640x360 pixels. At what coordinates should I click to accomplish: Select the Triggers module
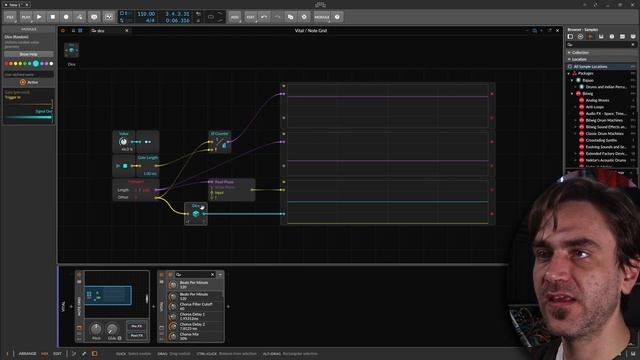click(x=136, y=190)
